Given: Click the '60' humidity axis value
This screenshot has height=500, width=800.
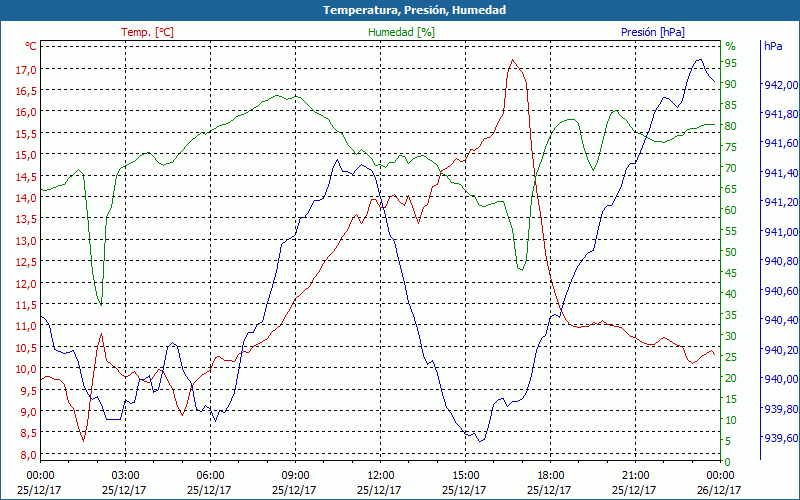Looking at the screenshot, I should (731, 210).
